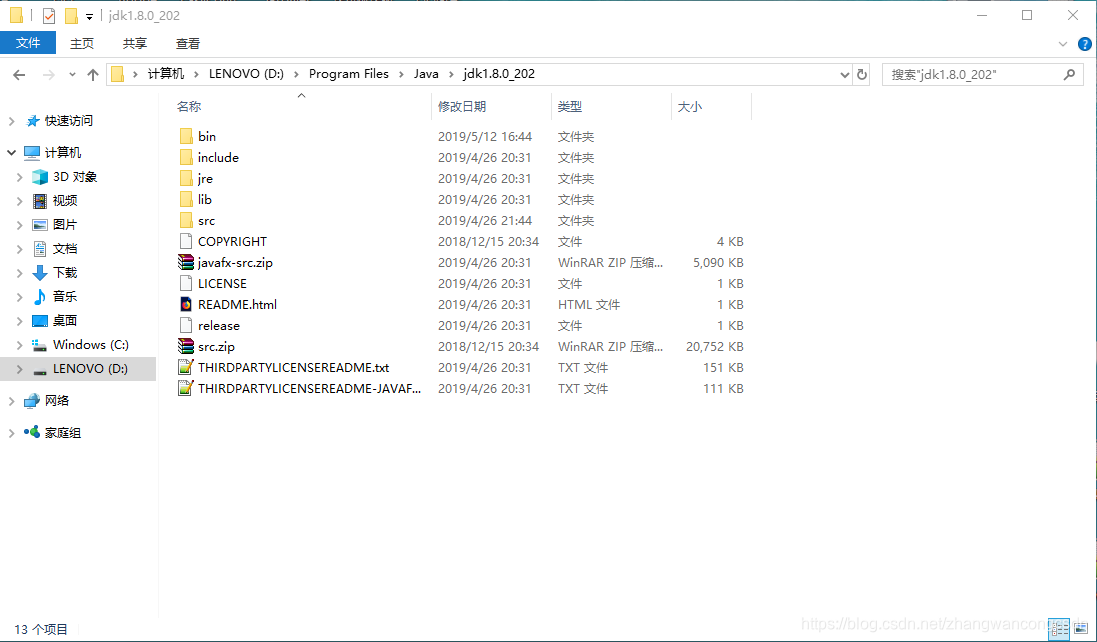
Task: Click the javafx-src.zip WinRAR icon
Action: pyautogui.click(x=186, y=262)
